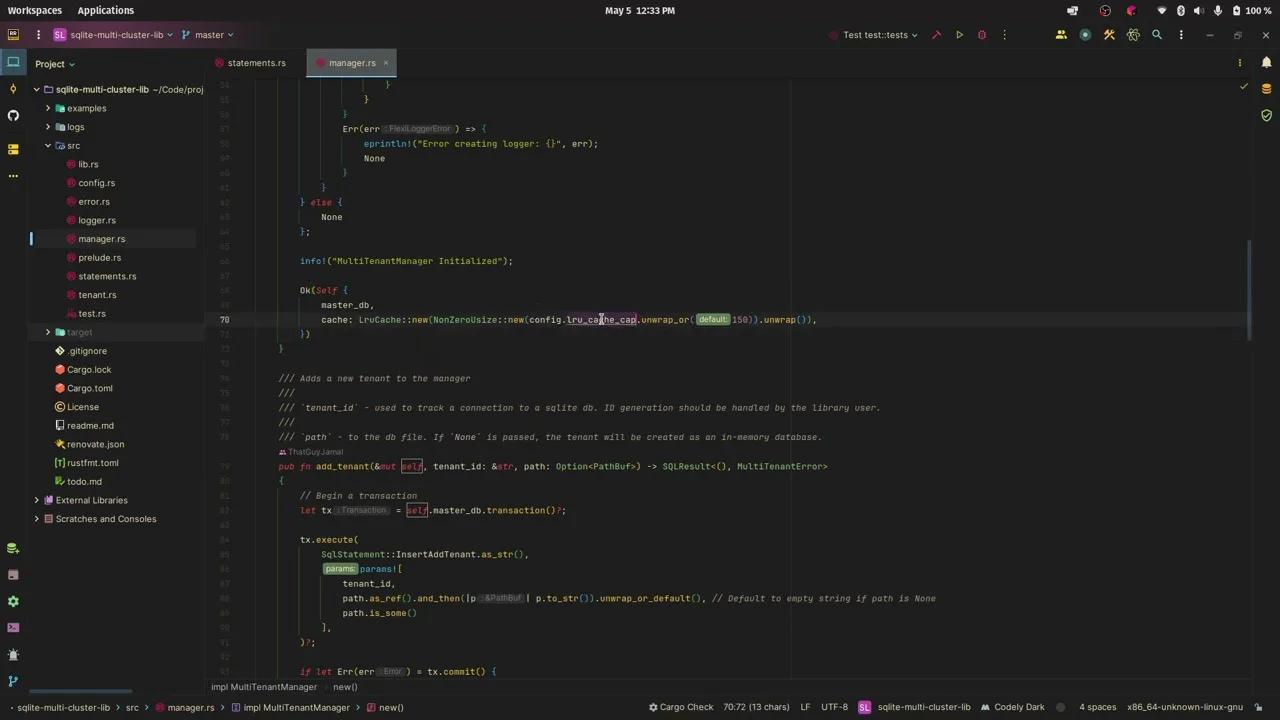Open IDE Settings via the wrench icon

click(1109, 34)
